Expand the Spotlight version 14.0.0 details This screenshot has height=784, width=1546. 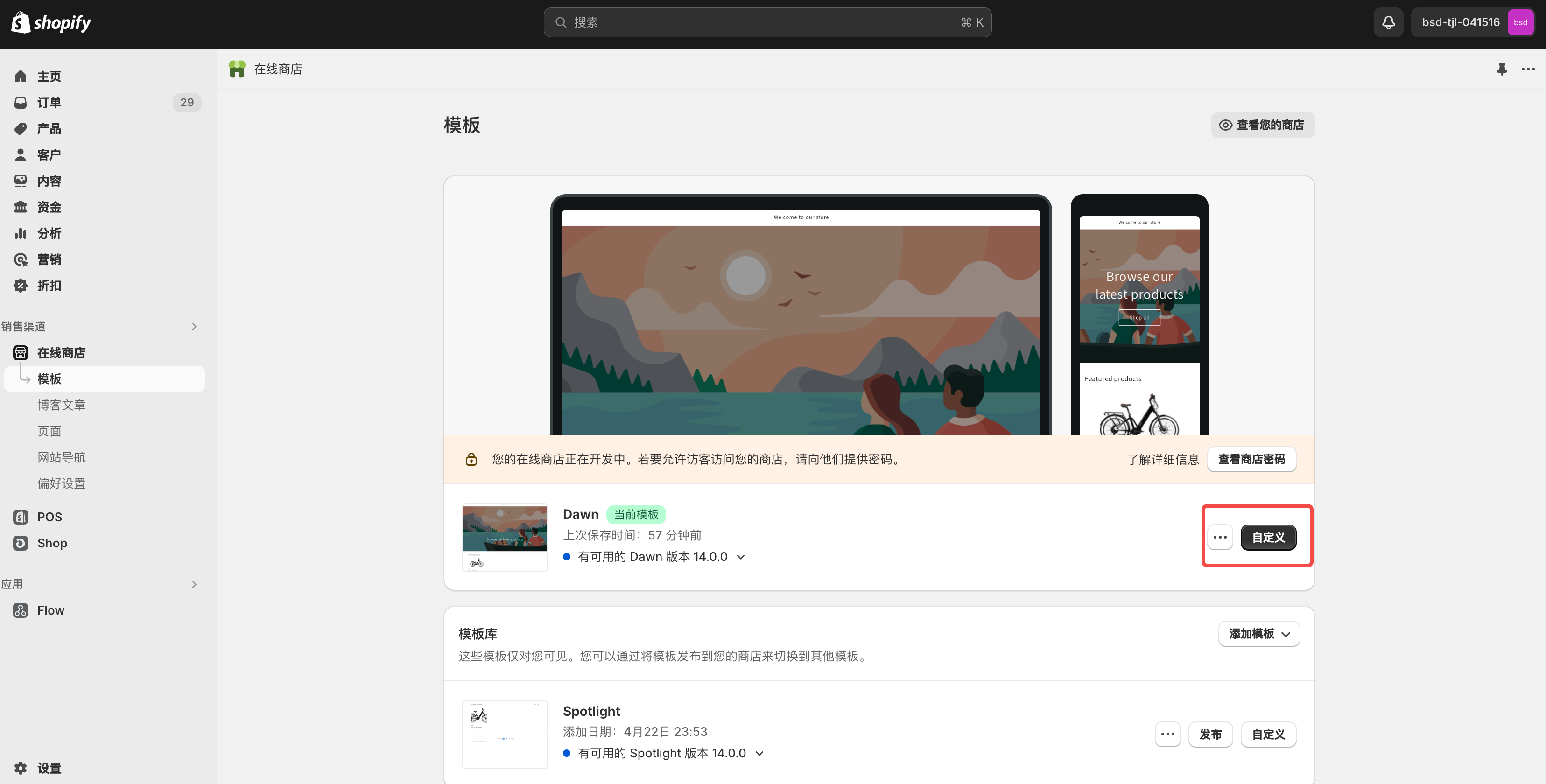coord(759,753)
